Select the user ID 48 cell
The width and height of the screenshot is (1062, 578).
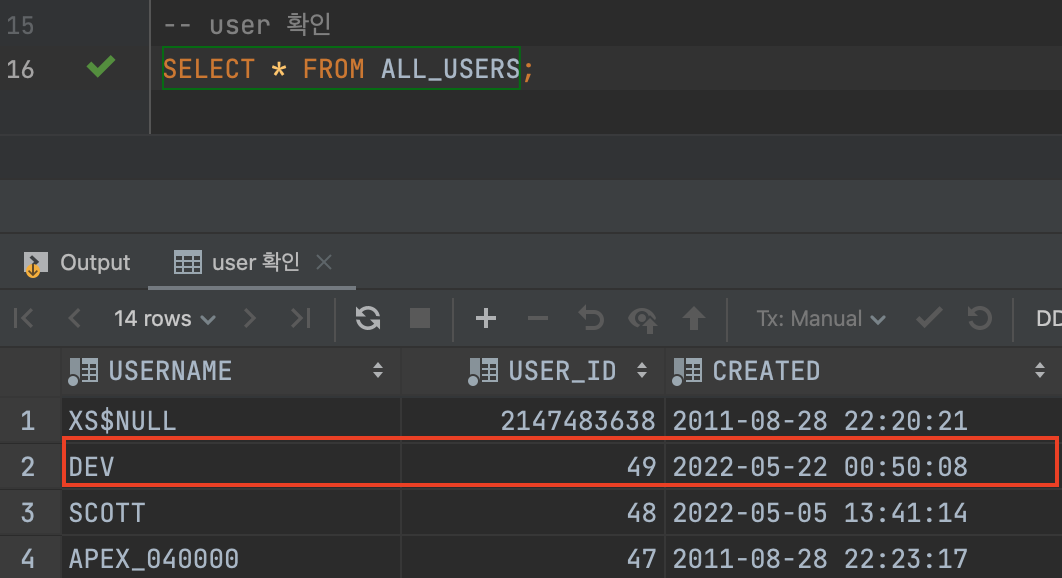click(x=533, y=513)
